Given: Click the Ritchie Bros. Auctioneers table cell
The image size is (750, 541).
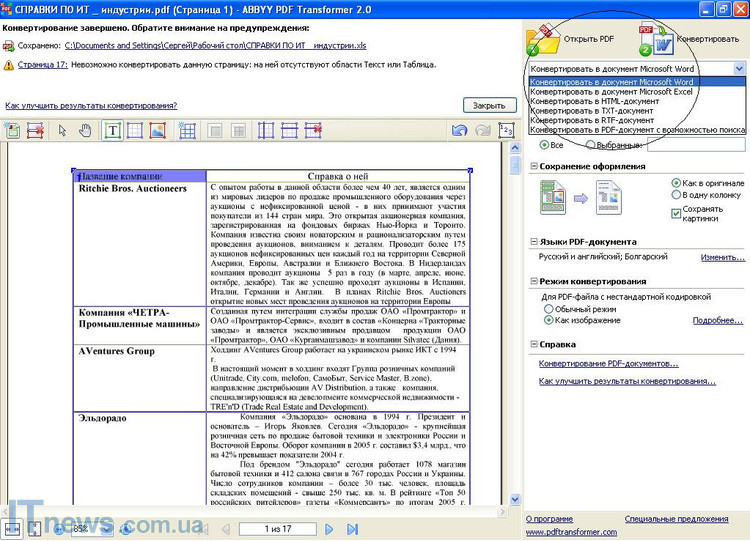Looking at the screenshot, I should pyautogui.click(x=140, y=244).
